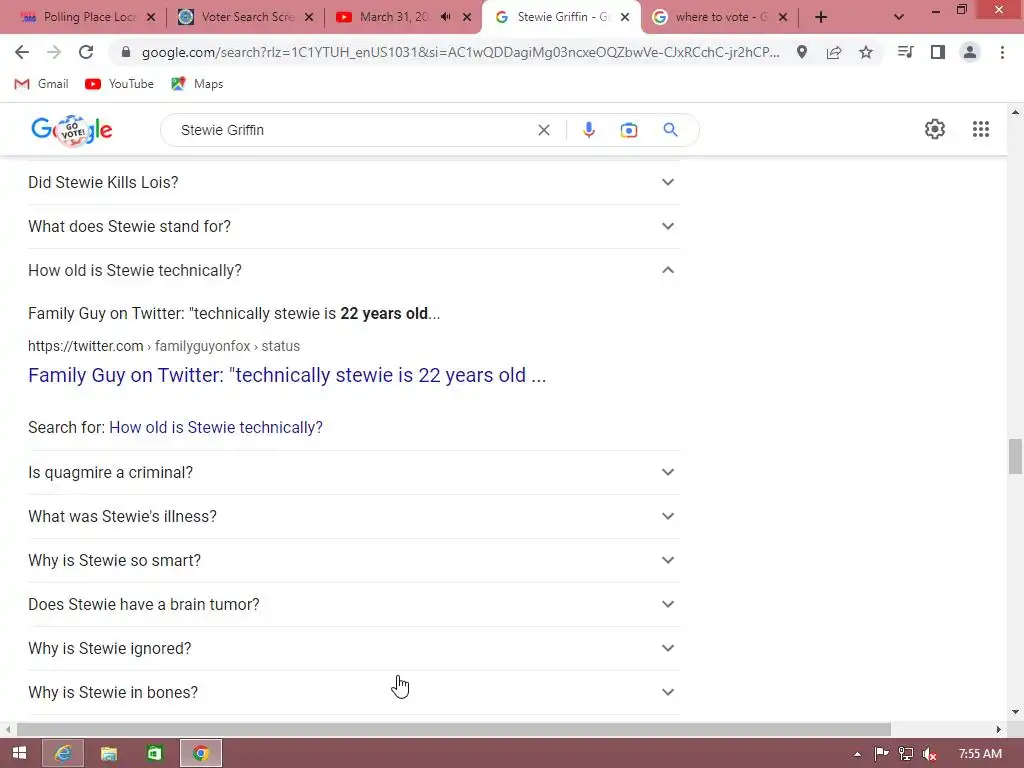Collapse 'How old is Stewie technically?'
This screenshot has height=768, width=1024.
[353, 270]
